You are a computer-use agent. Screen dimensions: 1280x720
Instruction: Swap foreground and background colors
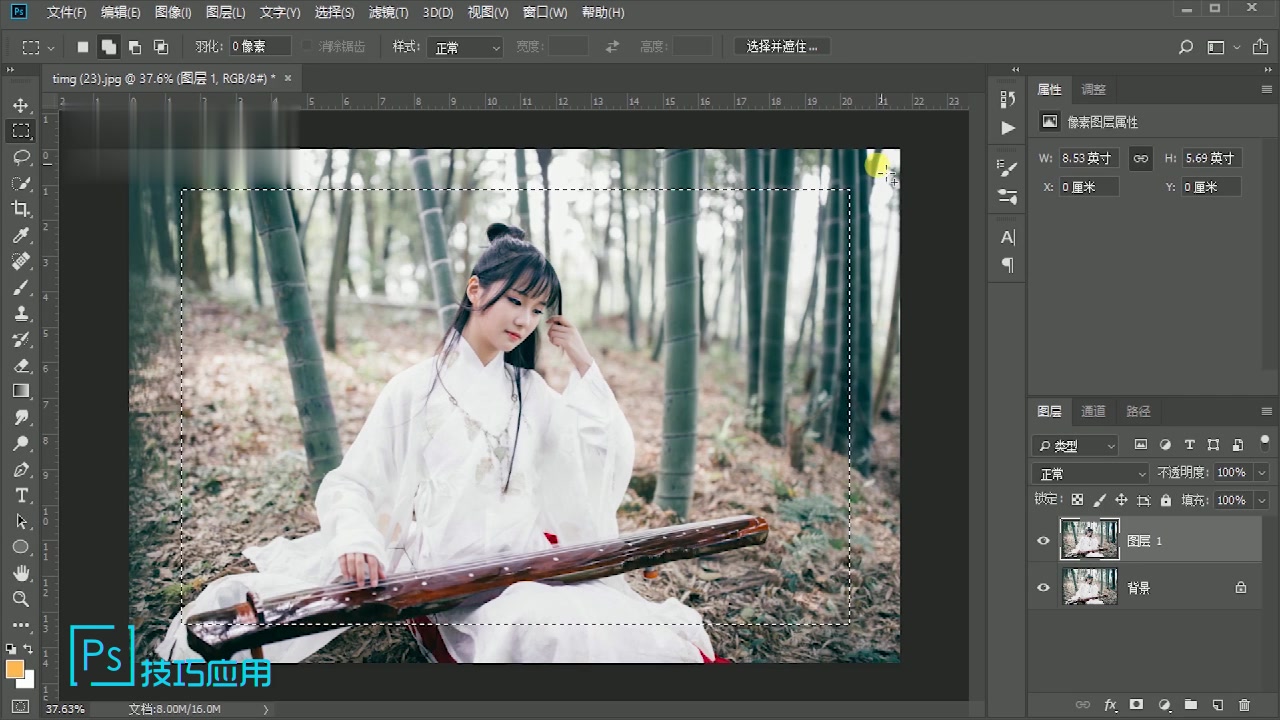coord(30,649)
